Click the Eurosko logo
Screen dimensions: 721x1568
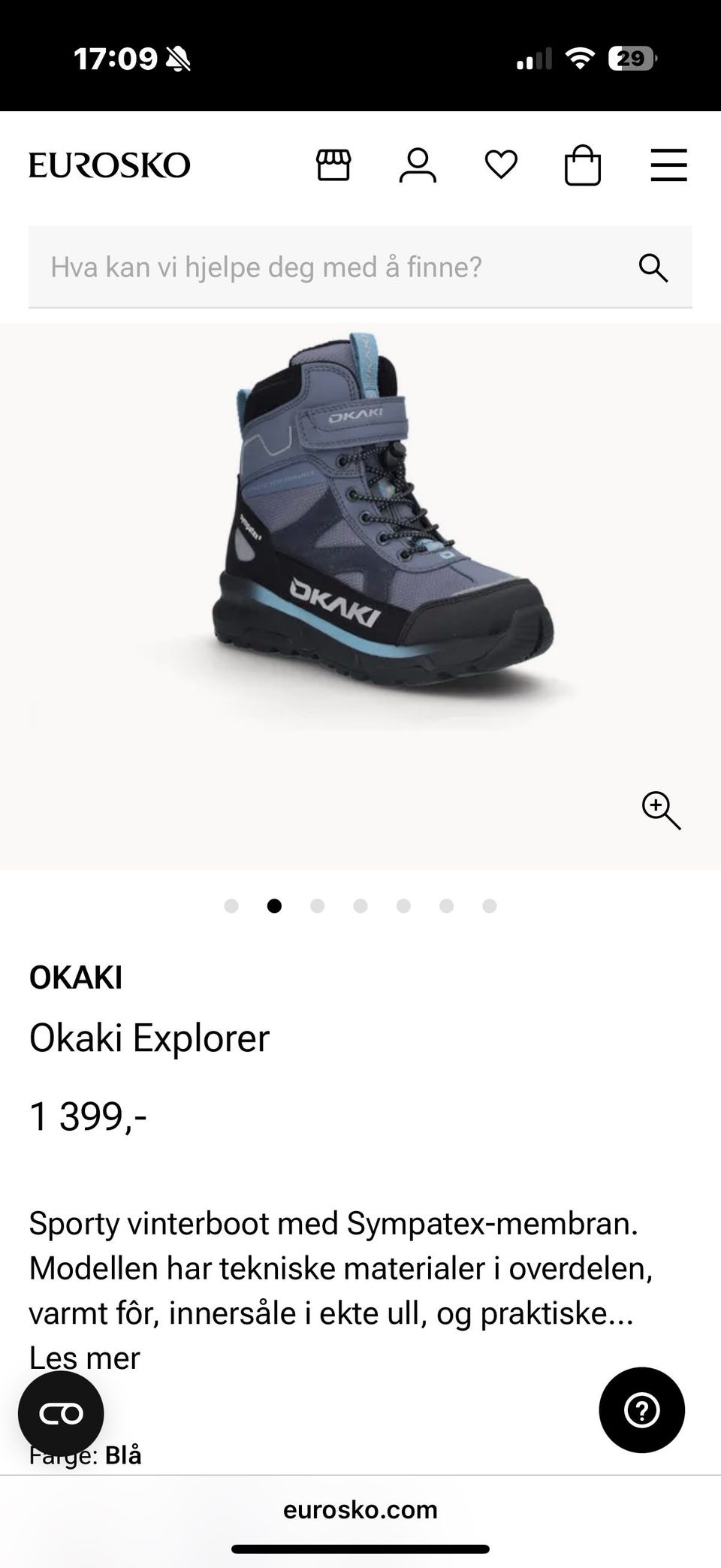110,165
